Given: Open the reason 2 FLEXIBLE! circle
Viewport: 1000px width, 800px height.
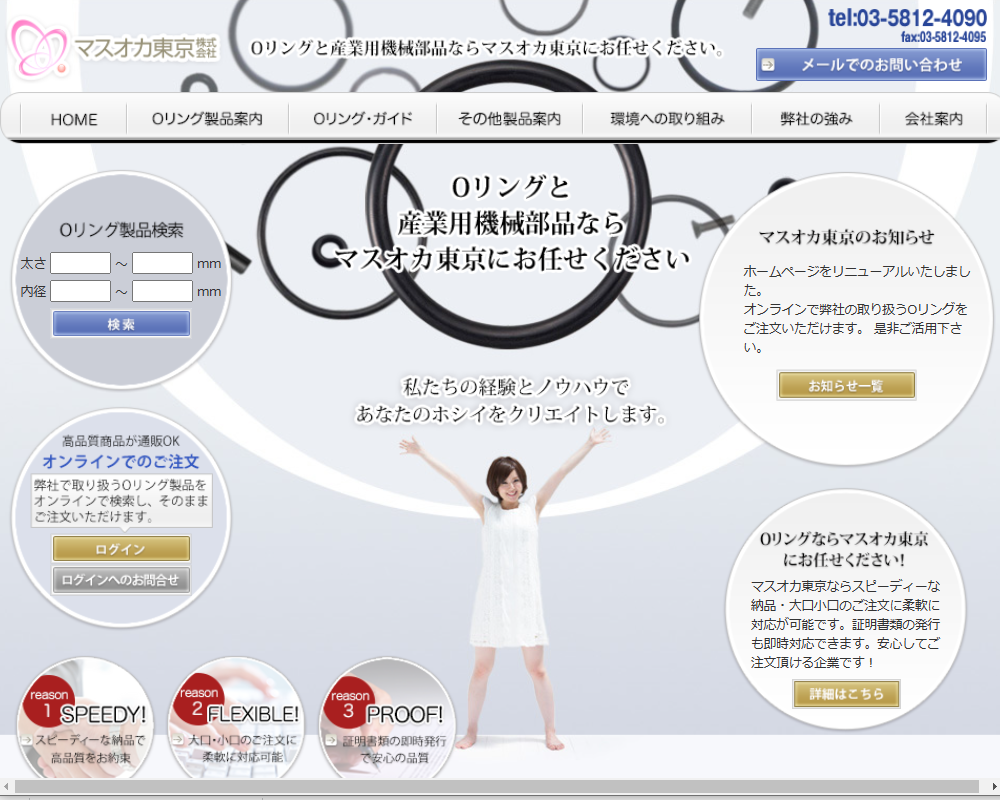Looking at the screenshot, I should [x=236, y=720].
